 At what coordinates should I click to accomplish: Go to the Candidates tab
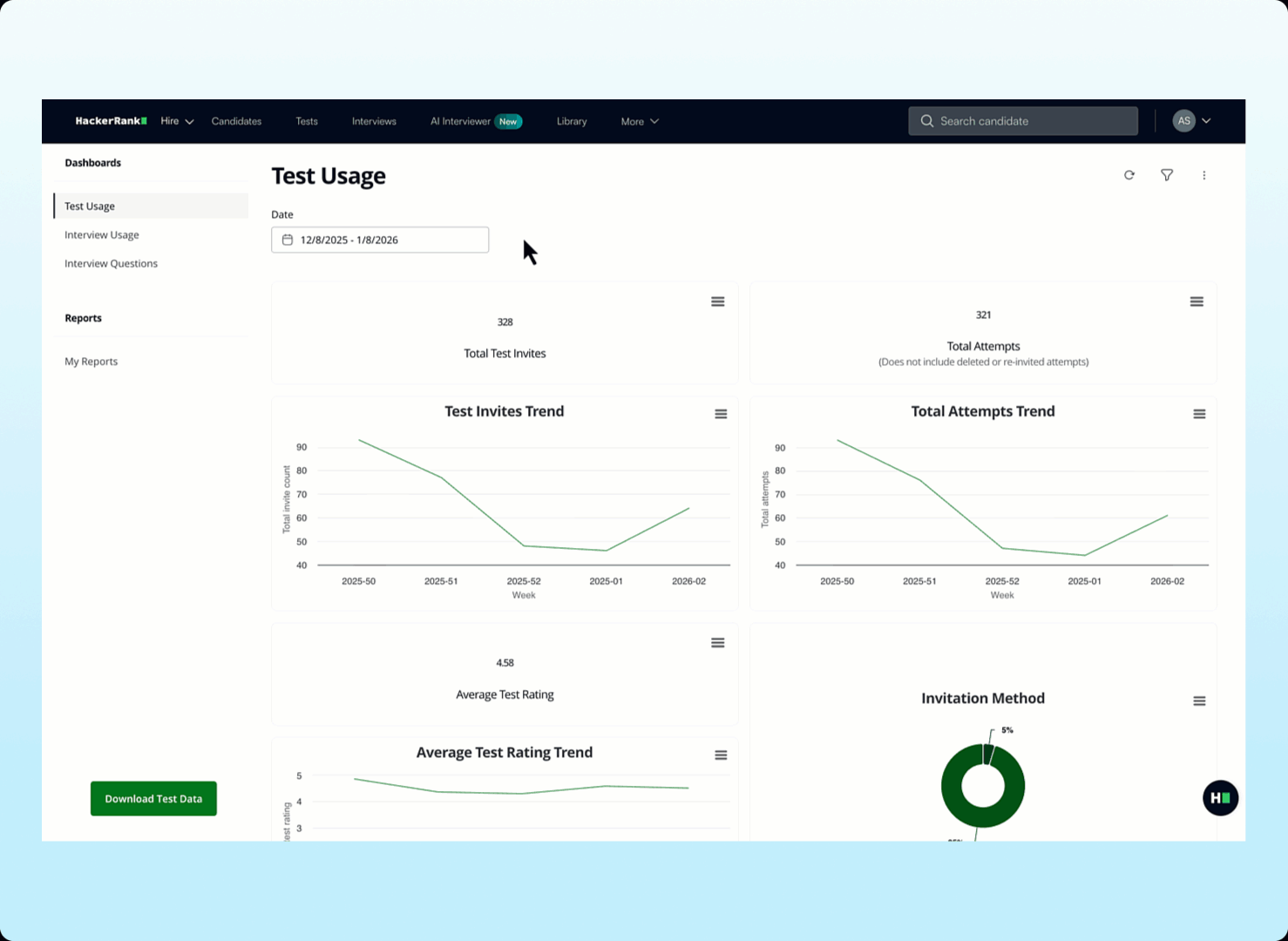point(236,121)
